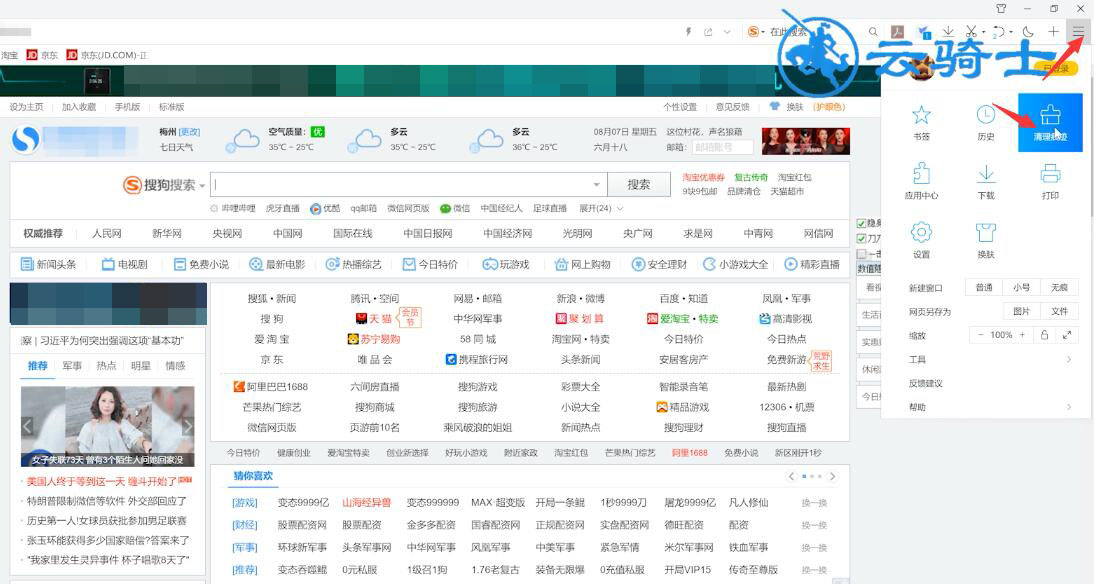The image size is (1094, 584).
Task: Open the 人民网 link
Action: (x=107, y=233)
